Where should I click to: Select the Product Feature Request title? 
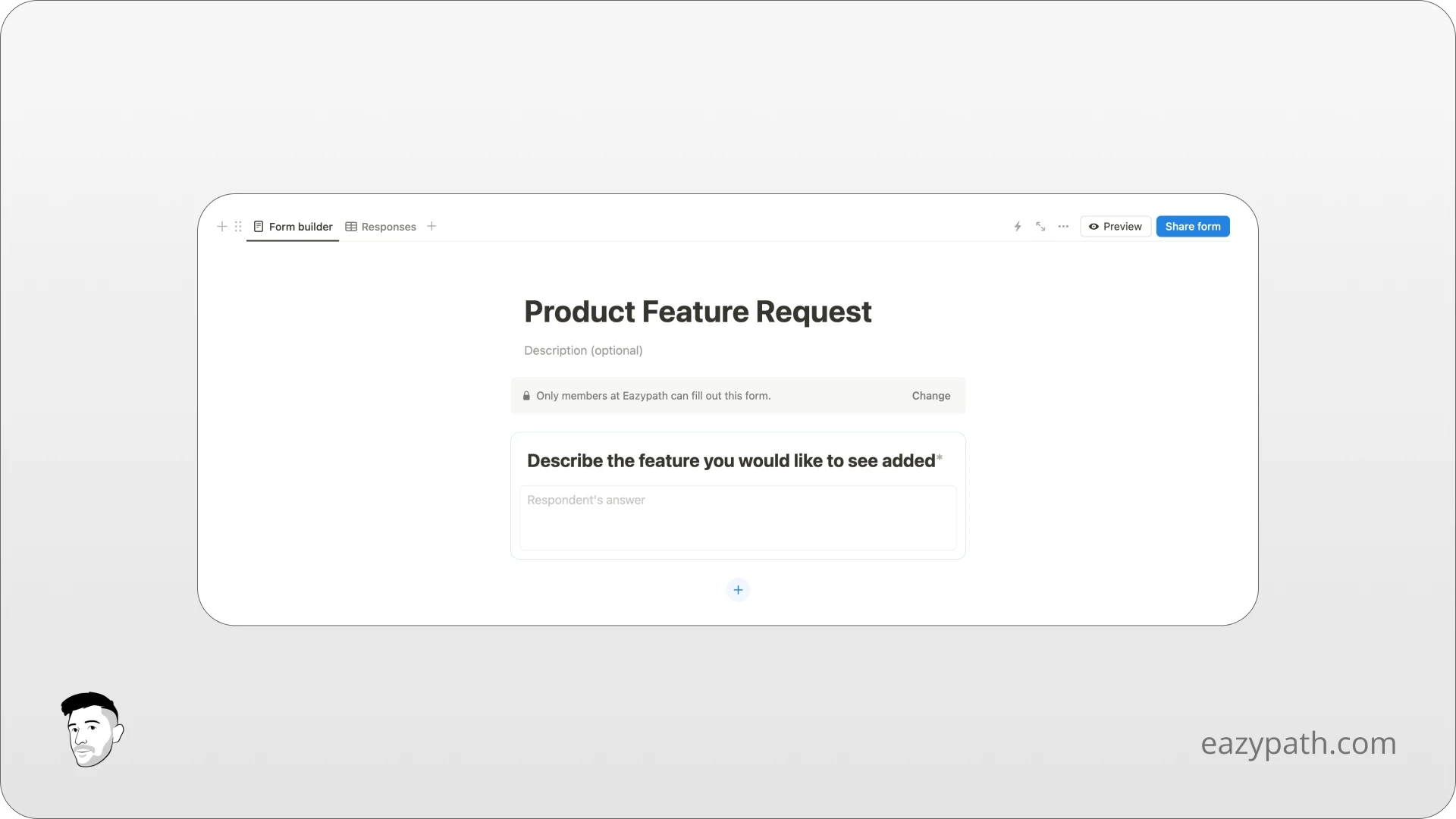coord(697,311)
